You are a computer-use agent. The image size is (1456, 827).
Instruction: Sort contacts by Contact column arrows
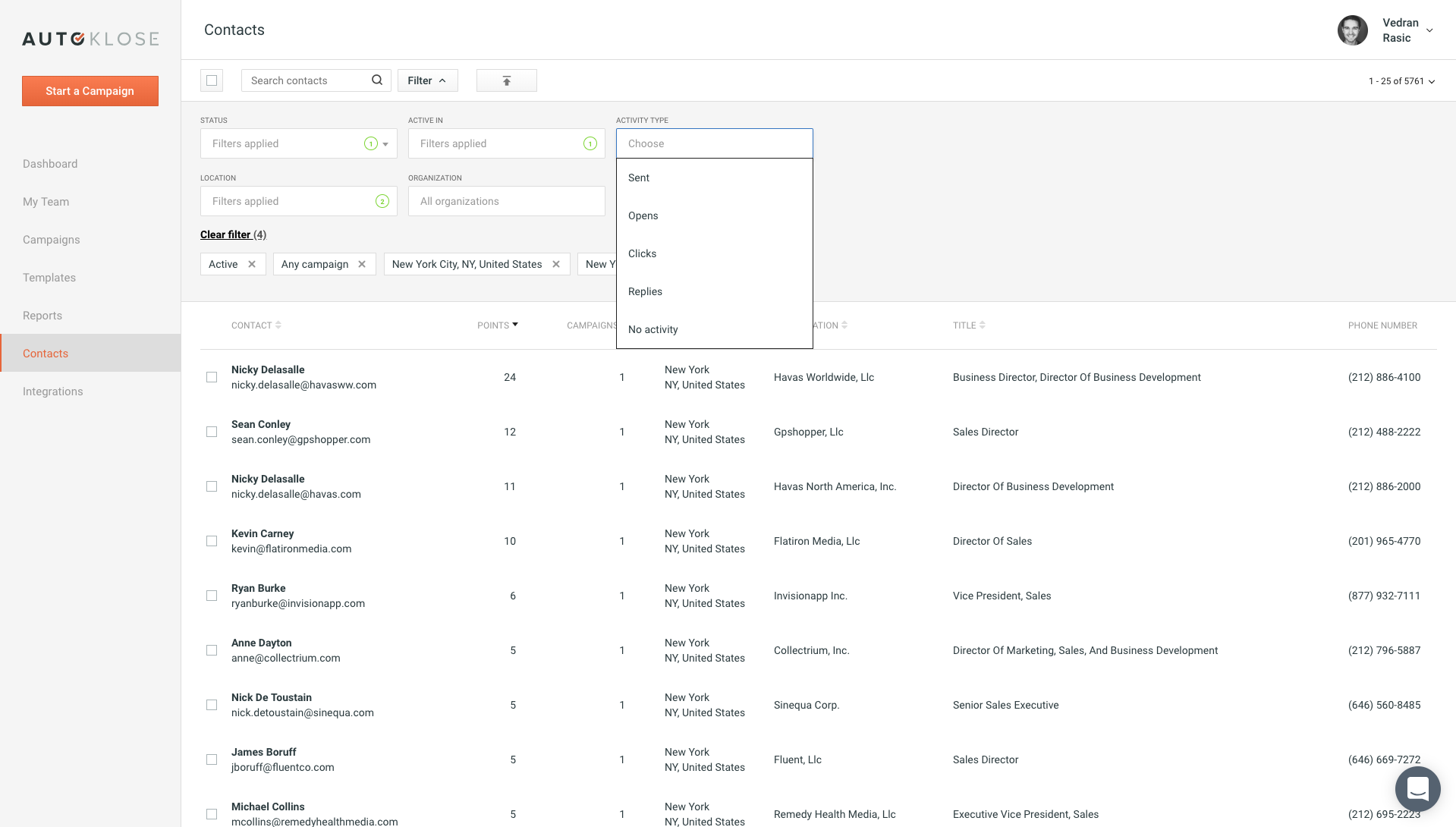click(x=278, y=325)
